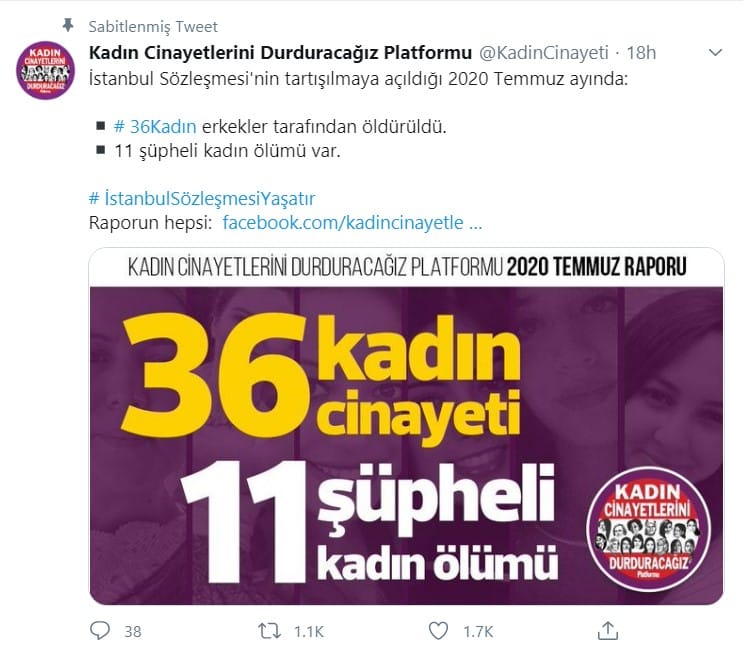Screen dimensions: 744x660
Task: Click the 1.7K likes count
Action: click(478, 632)
